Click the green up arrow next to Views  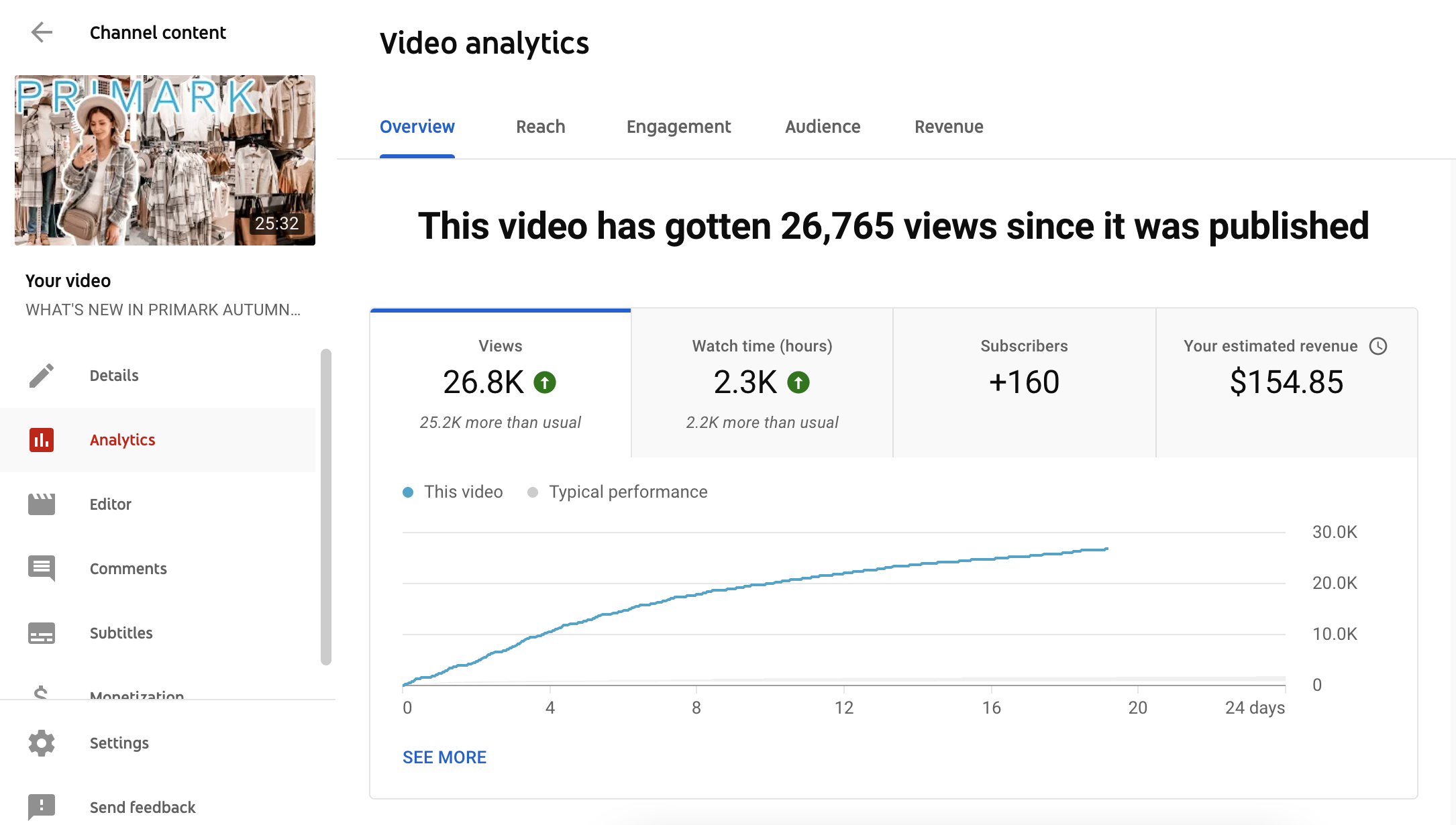tap(545, 383)
